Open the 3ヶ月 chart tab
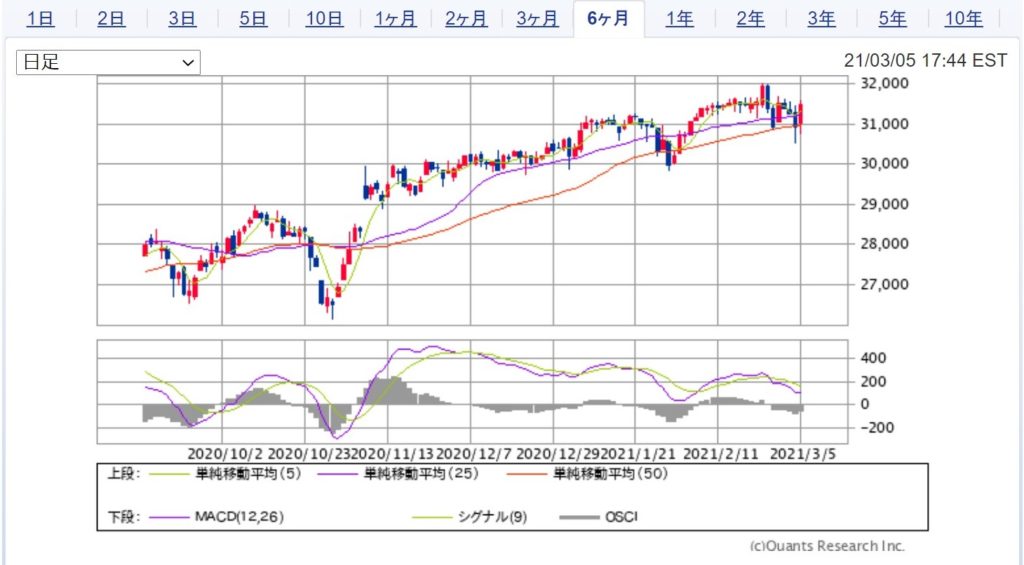This screenshot has width=1024, height=565. point(537,18)
